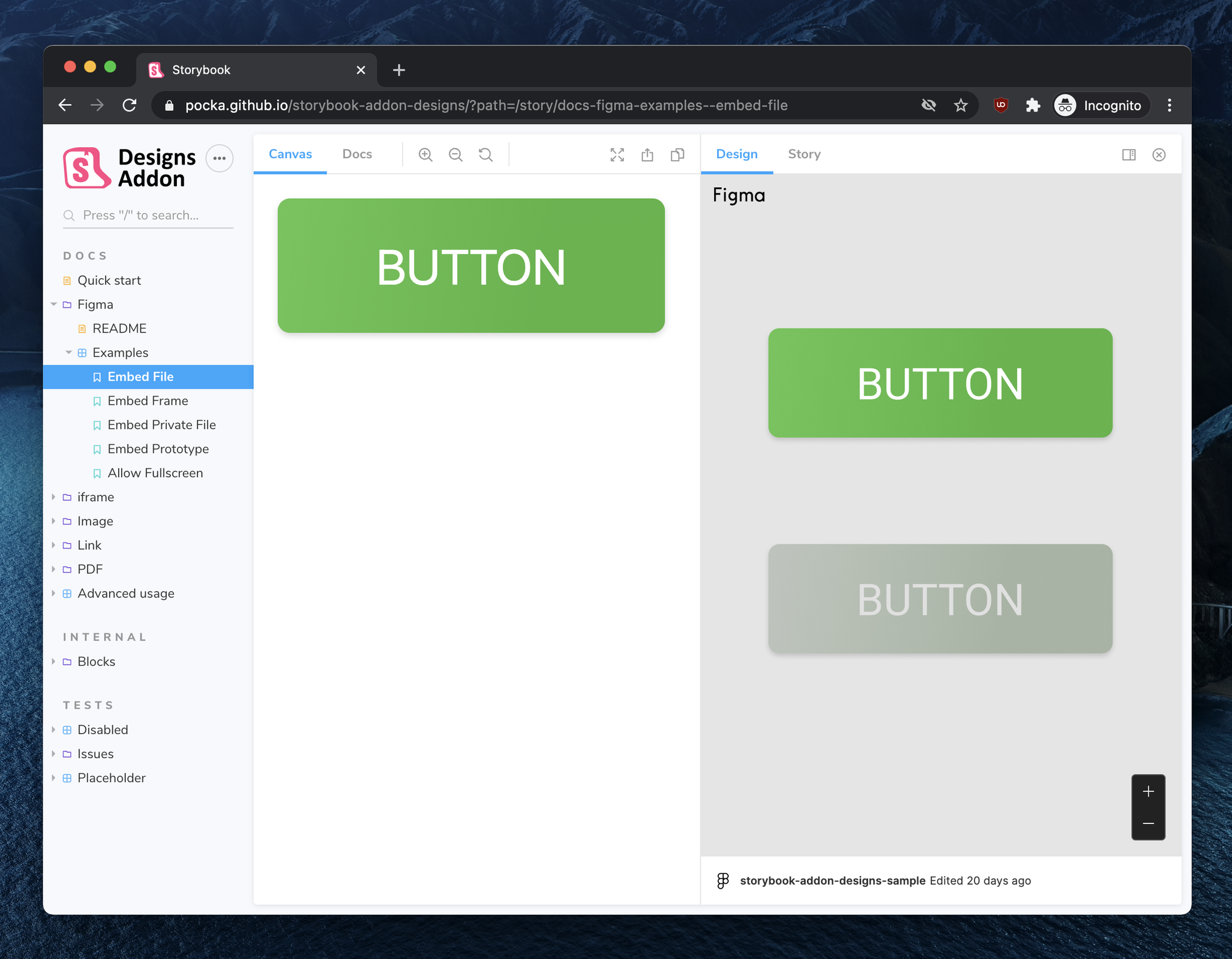Open the Embed Frame story
The height and width of the screenshot is (959, 1232).
pyautogui.click(x=148, y=401)
